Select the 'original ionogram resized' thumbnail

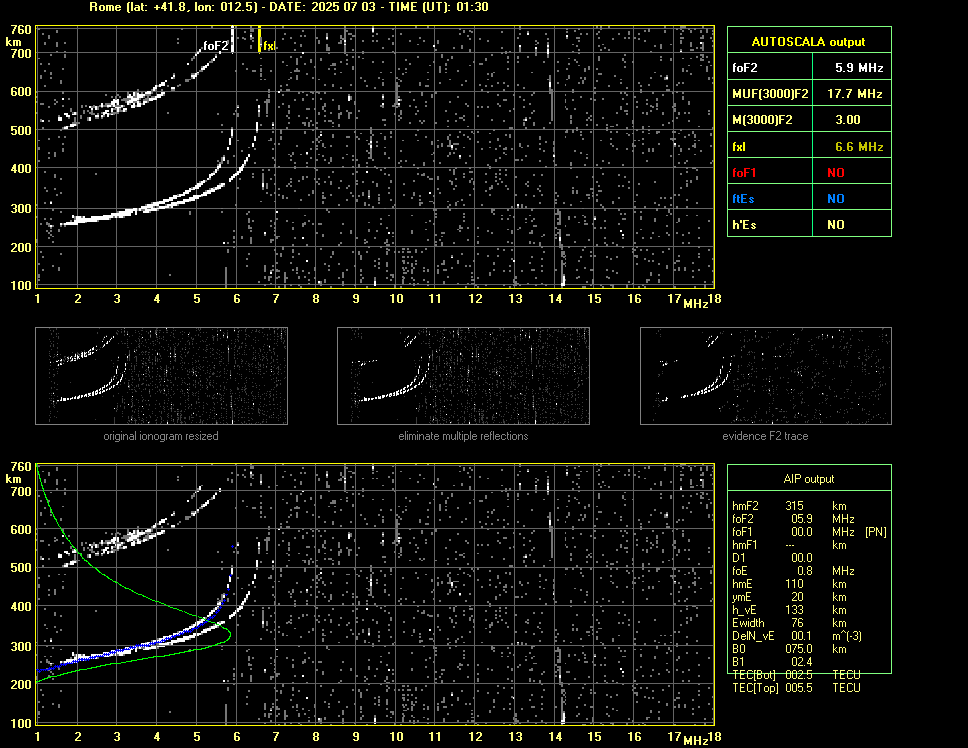161,376
